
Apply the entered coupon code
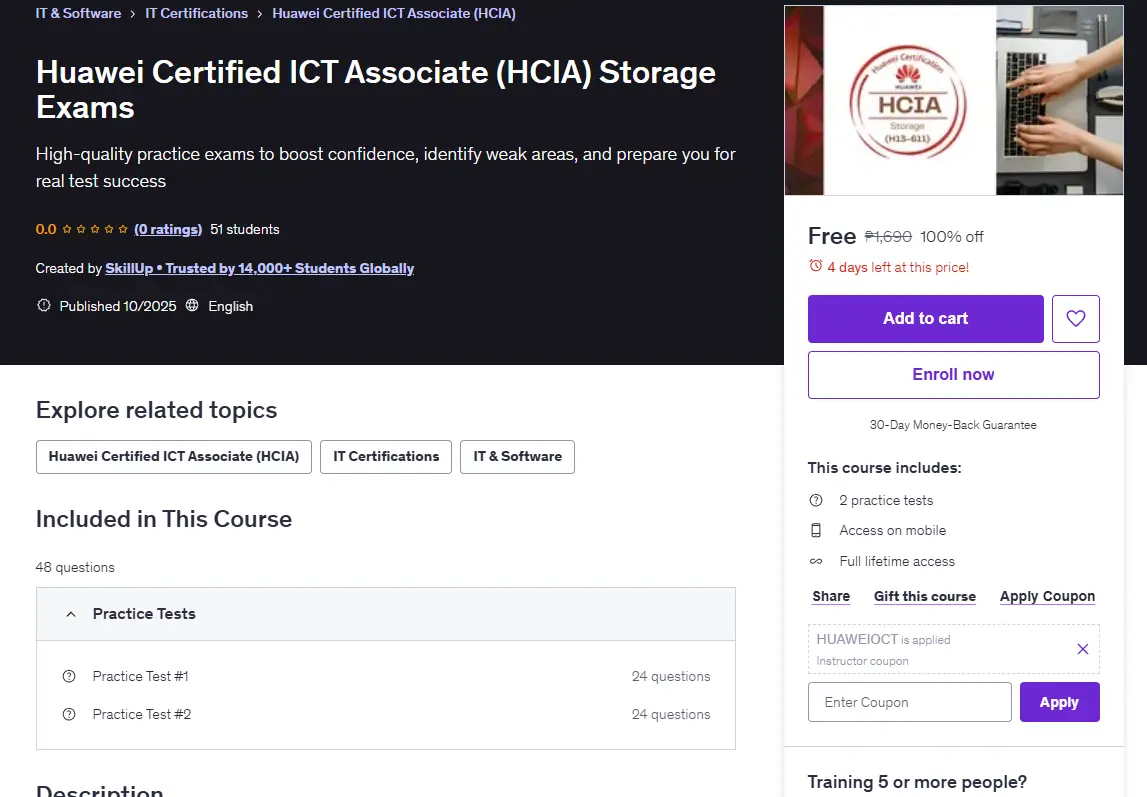pos(1059,702)
